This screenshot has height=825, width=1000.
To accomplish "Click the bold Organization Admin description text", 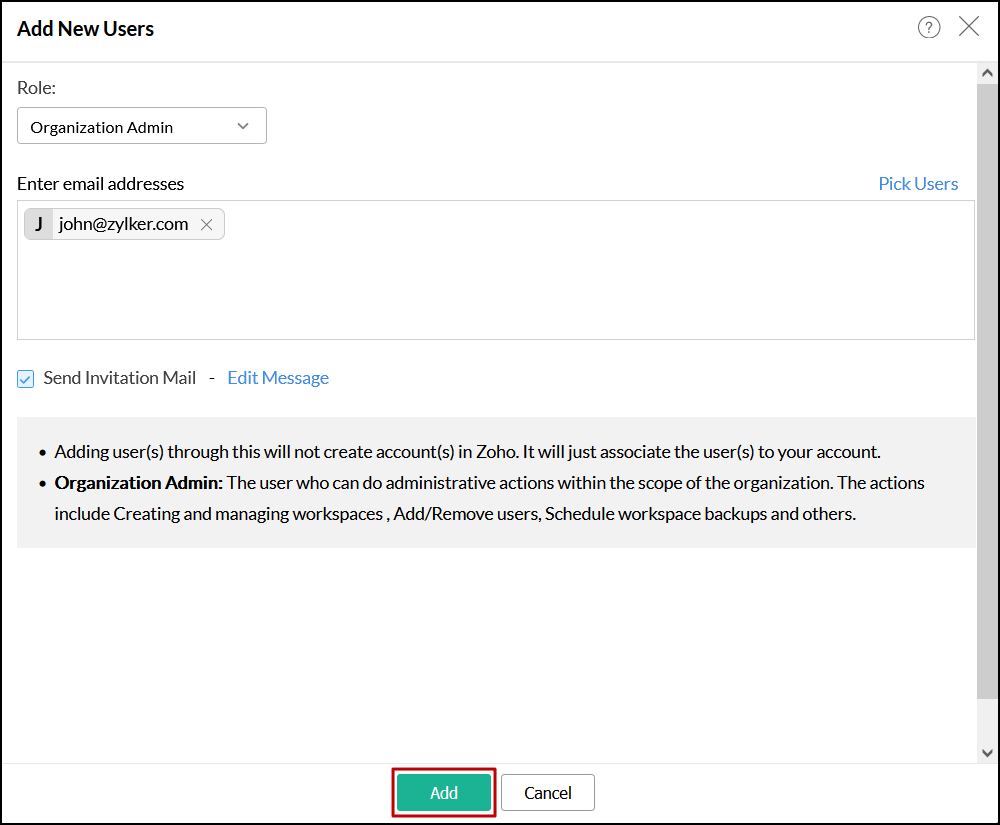I will pos(138,483).
